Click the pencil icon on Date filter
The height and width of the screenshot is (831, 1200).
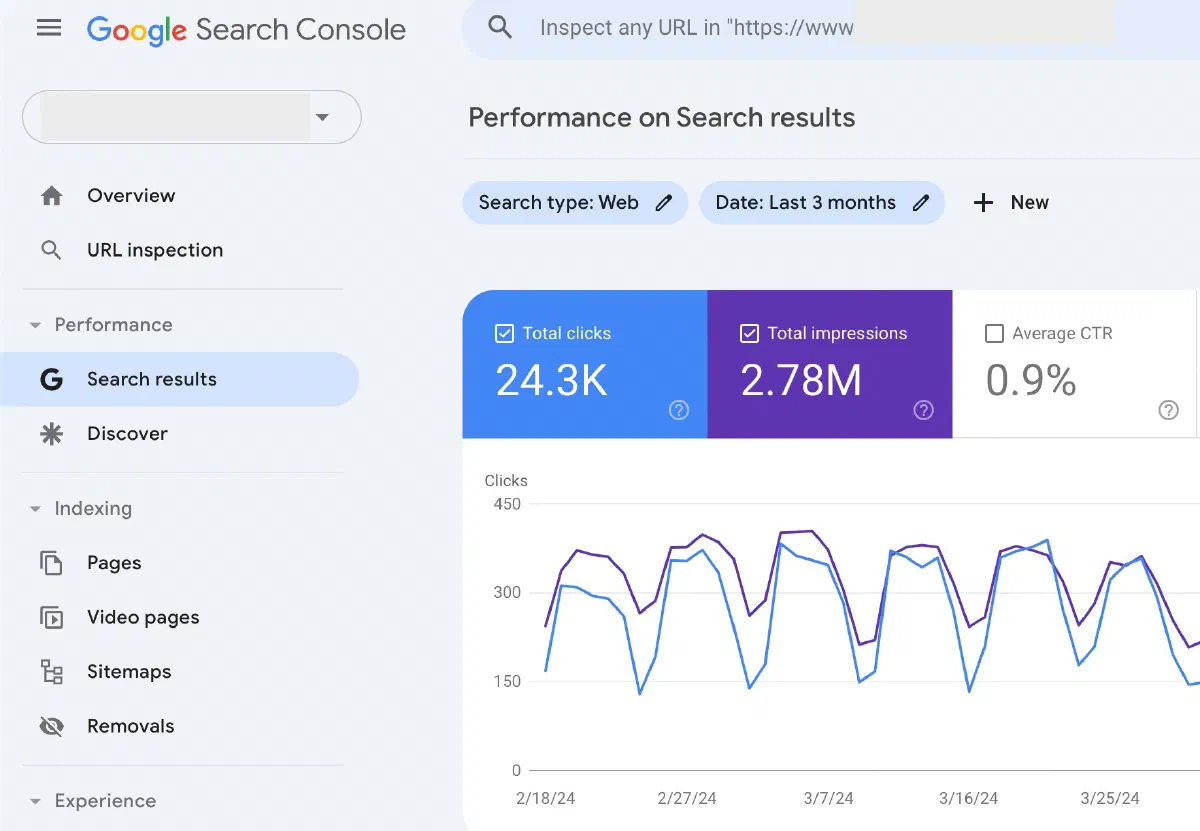point(921,203)
